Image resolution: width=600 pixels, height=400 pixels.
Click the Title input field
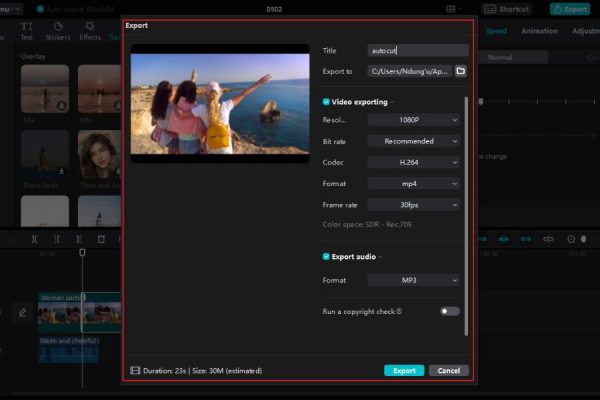click(x=417, y=50)
